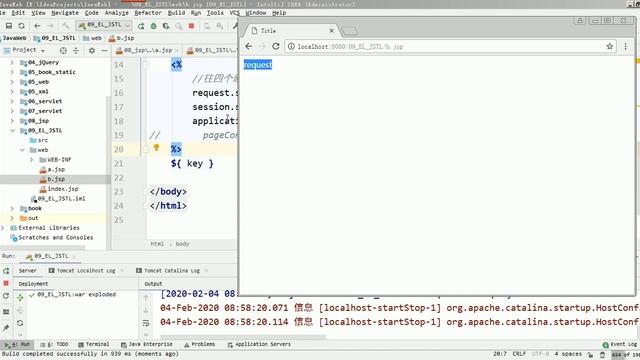The width and height of the screenshot is (640, 360).
Task: Open the Java Enterprise tool window
Action: click(x=147, y=344)
